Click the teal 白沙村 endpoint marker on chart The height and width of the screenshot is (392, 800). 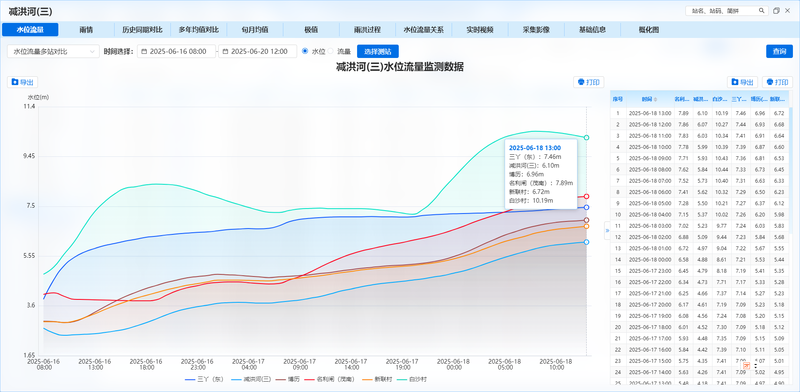click(587, 138)
